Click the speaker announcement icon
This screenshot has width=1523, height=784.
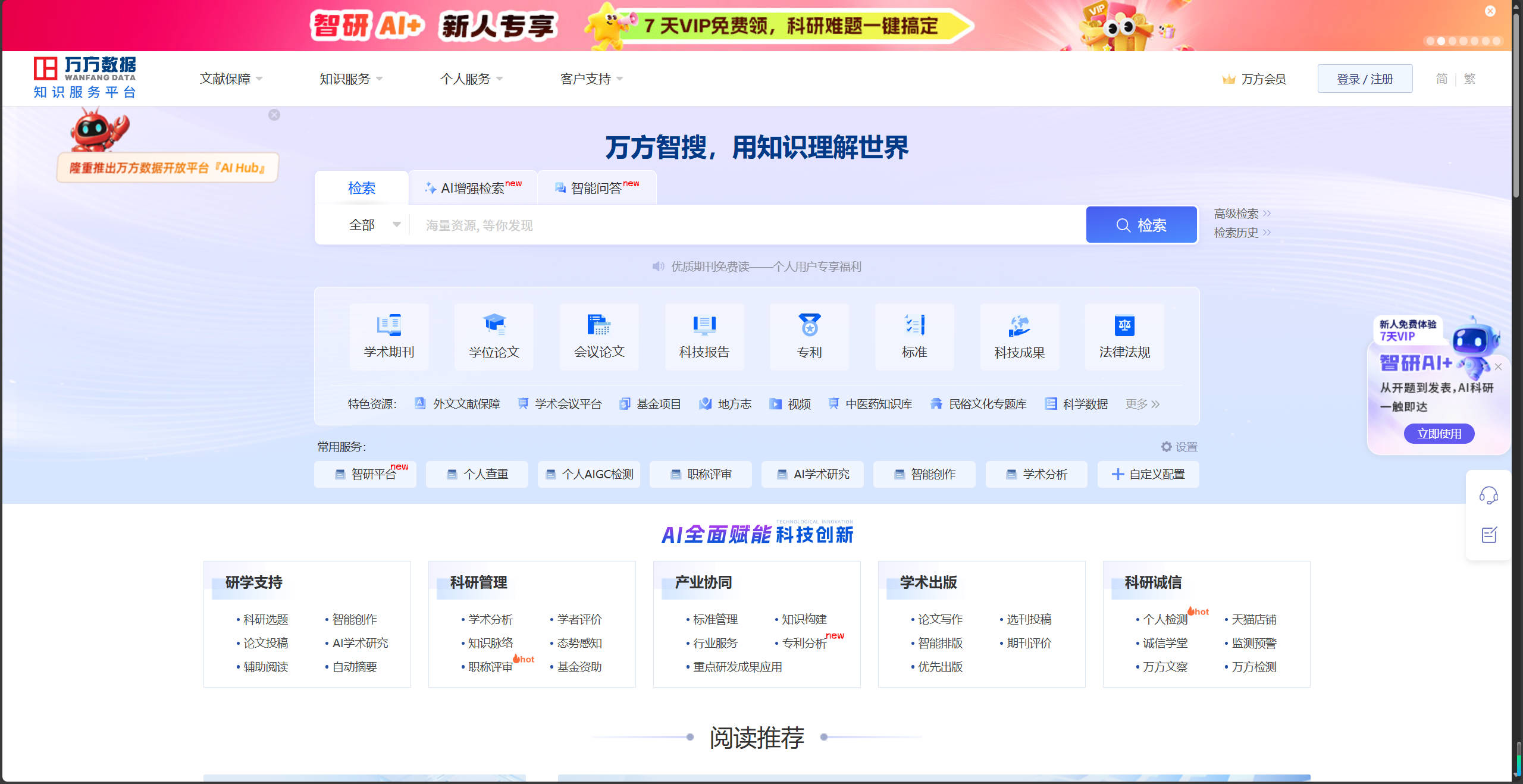click(658, 266)
